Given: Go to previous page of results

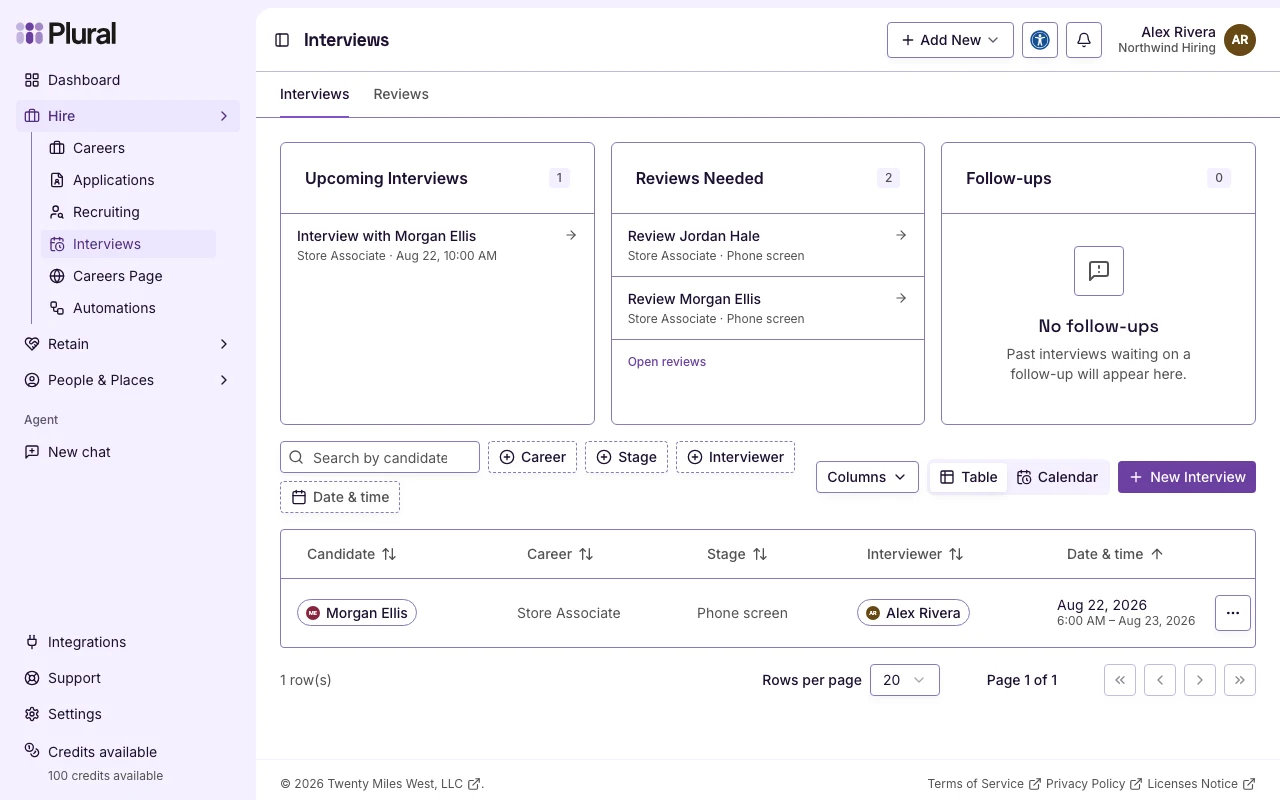Looking at the screenshot, I should click(x=1160, y=680).
